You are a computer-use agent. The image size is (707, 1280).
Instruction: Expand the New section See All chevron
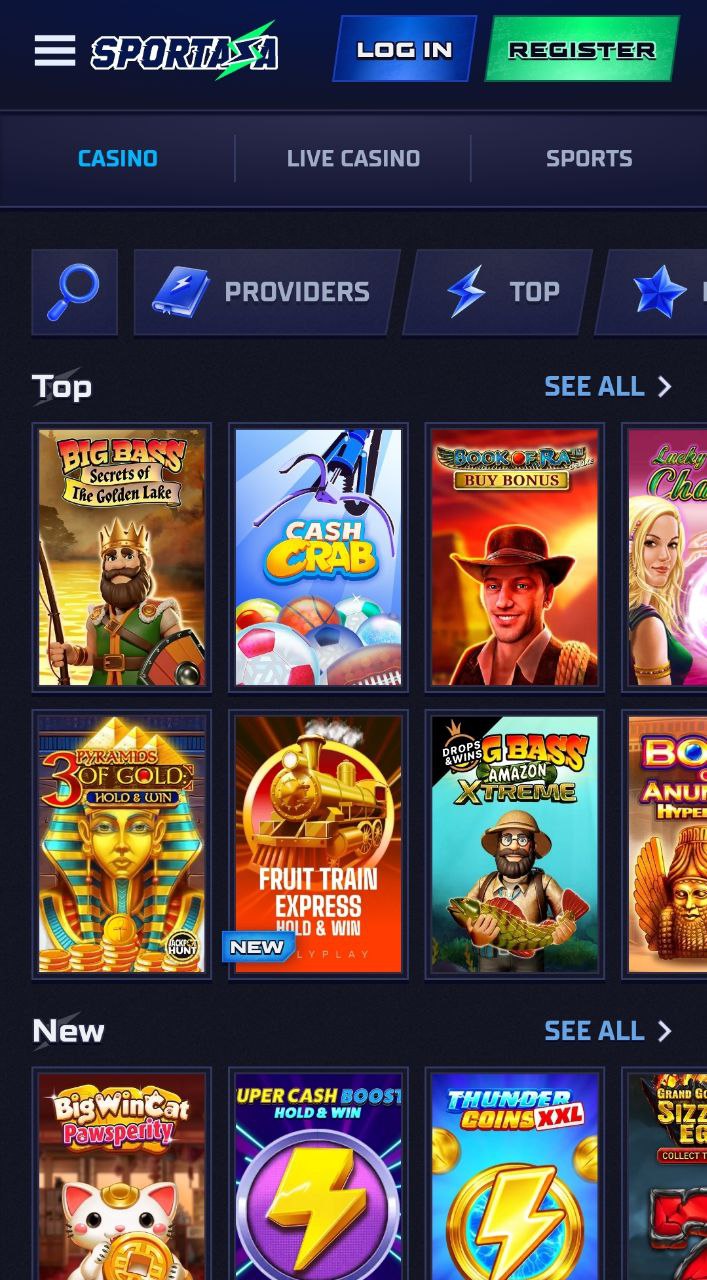point(664,1031)
